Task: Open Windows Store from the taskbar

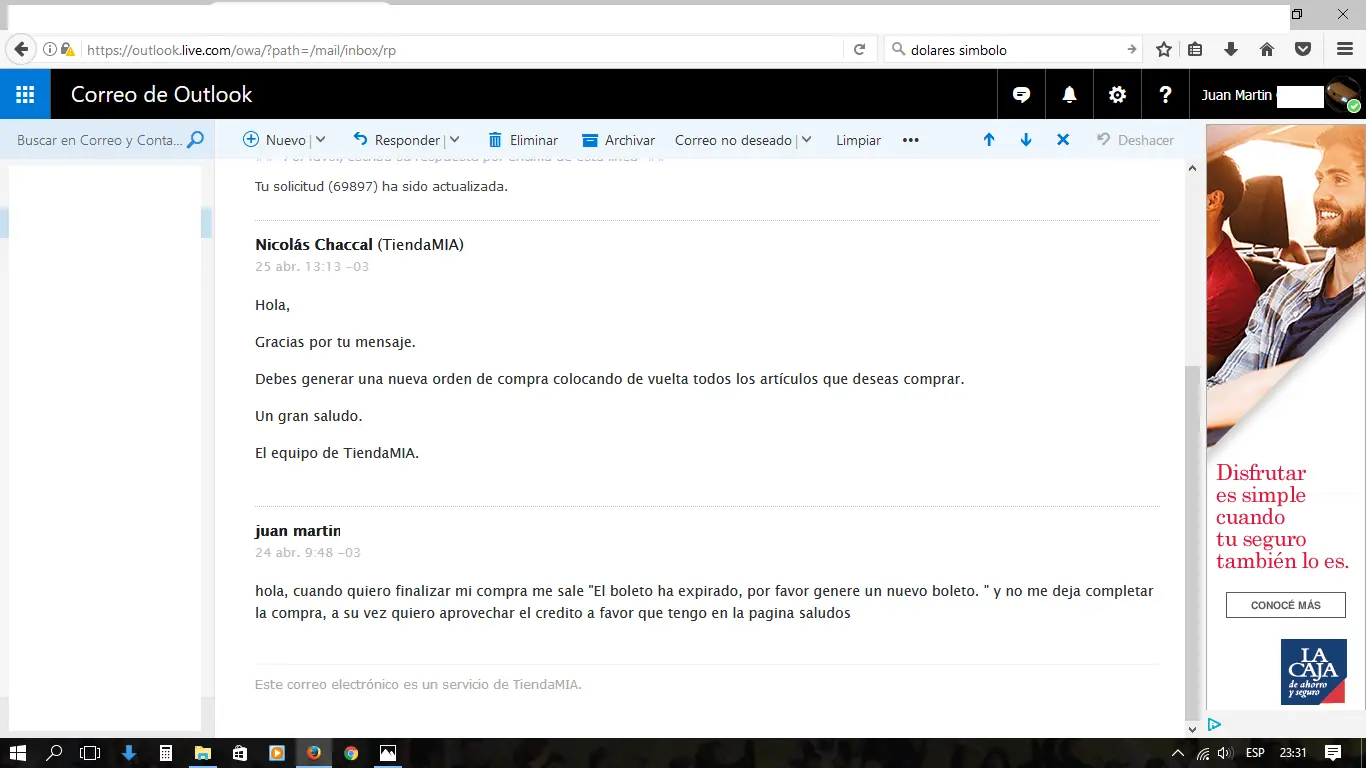Action: [x=240, y=753]
